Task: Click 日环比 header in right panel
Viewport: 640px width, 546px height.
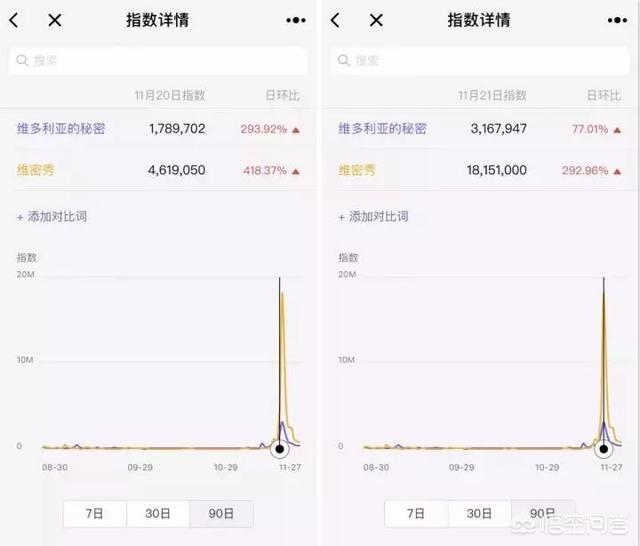Action: point(604,95)
